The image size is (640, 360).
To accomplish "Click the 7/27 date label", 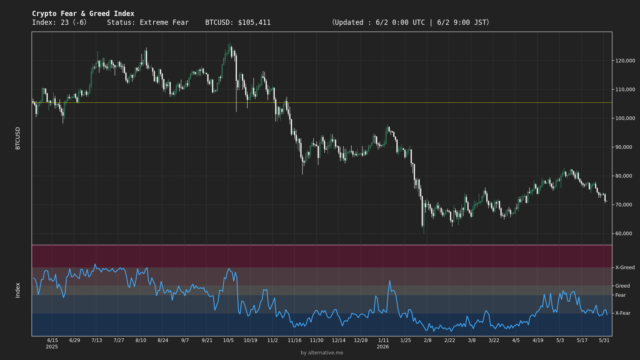I will [119, 340].
